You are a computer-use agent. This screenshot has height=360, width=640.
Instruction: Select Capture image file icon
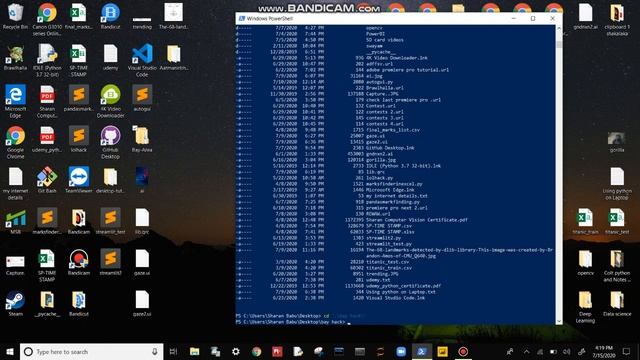click(15, 264)
